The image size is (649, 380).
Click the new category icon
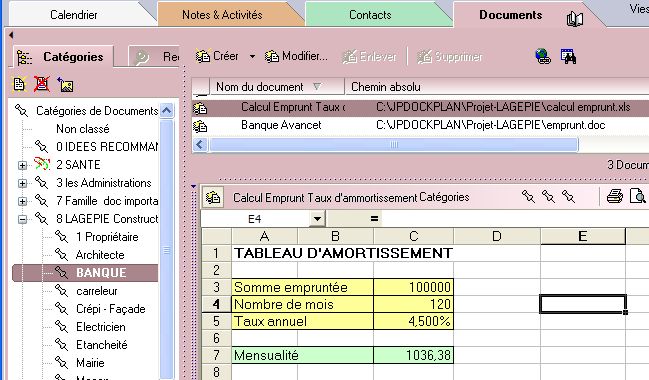(x=19, y=84)
